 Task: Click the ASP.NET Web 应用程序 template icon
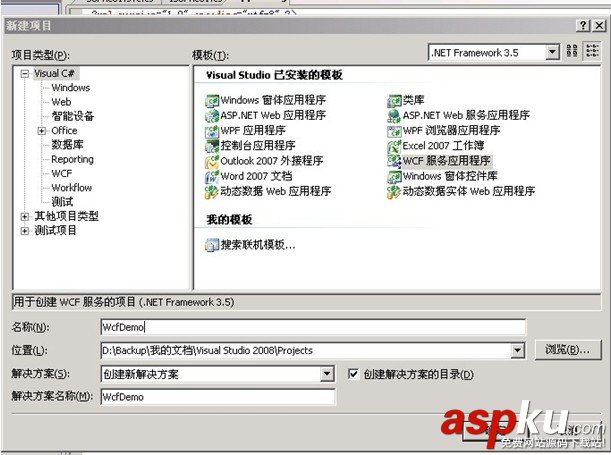pos(212,116)
